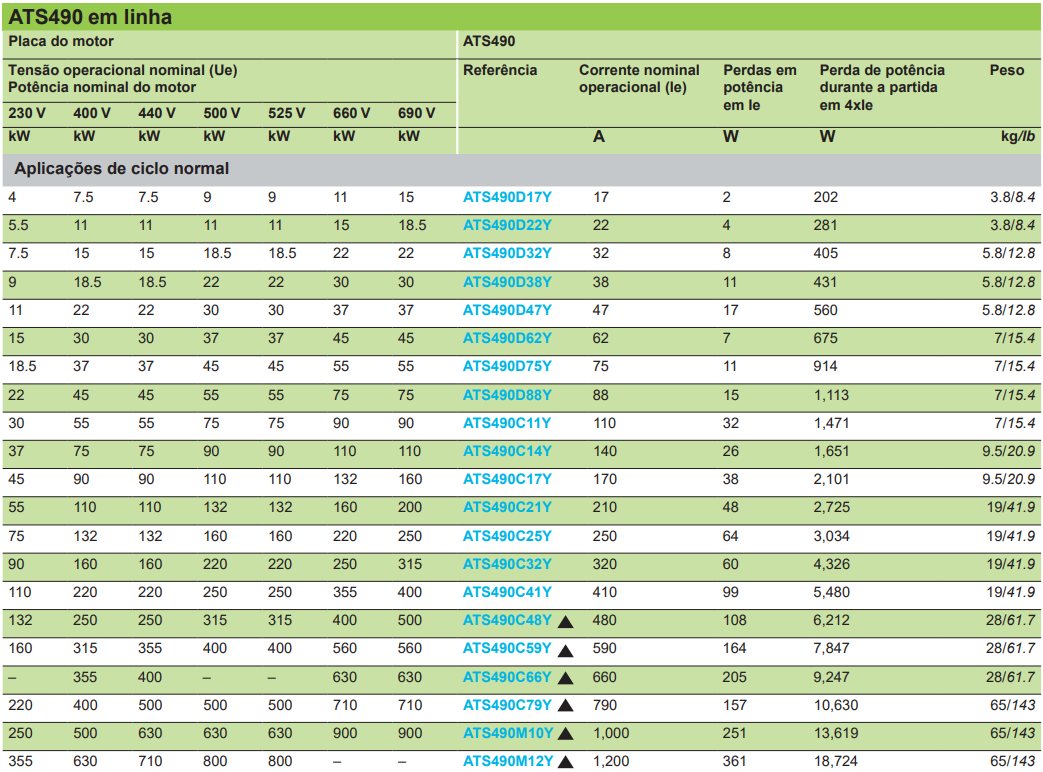Select start loss 1,113 in ATS490D88Y row
The width and height of the screenshot is (1043, 772).
tap(831, 395)
